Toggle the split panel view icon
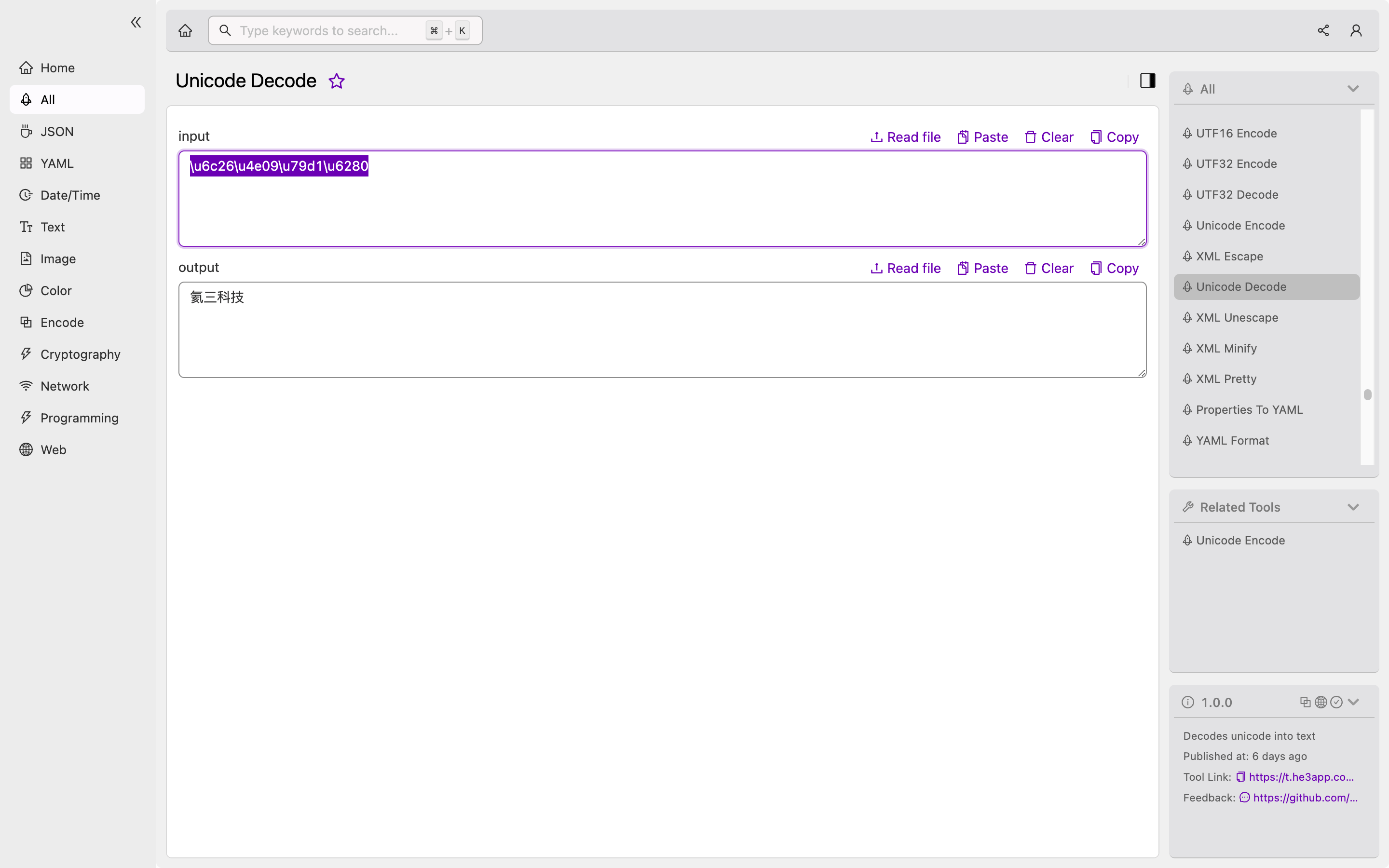1389x868 pixels. [x=1147, y=80]
